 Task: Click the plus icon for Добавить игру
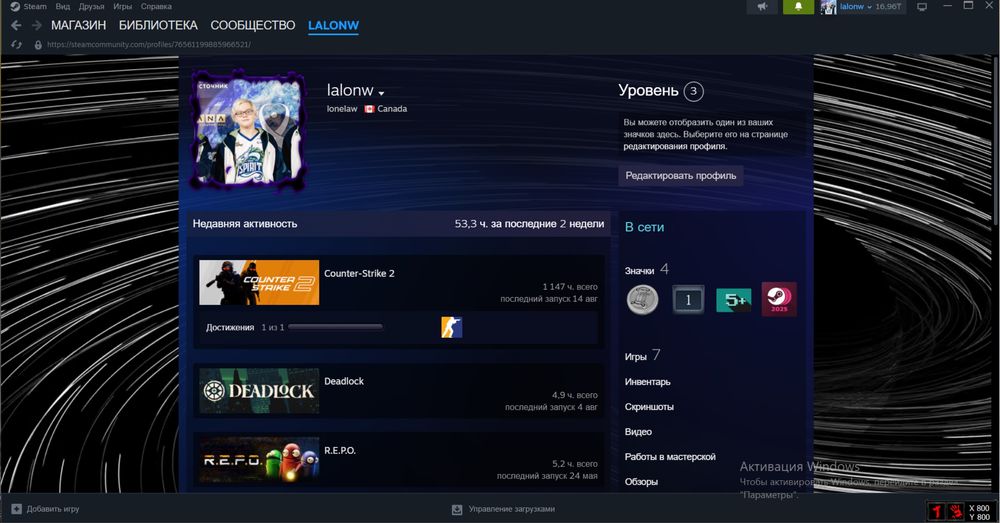17,509
